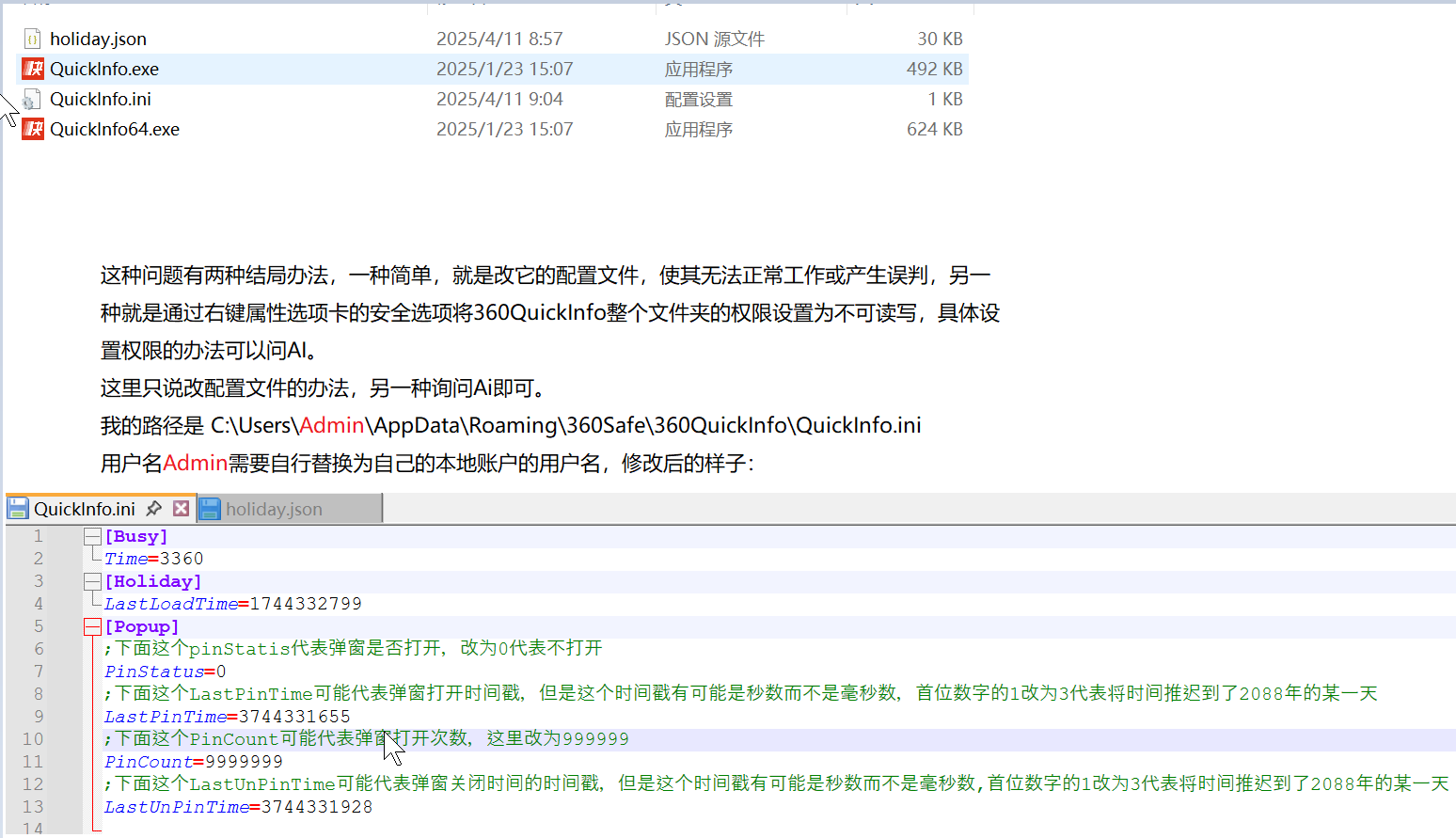The width and height of the screenshot is (1456, 838).
Task: Click the [Popup] section header text
Action: pos(142,626)
